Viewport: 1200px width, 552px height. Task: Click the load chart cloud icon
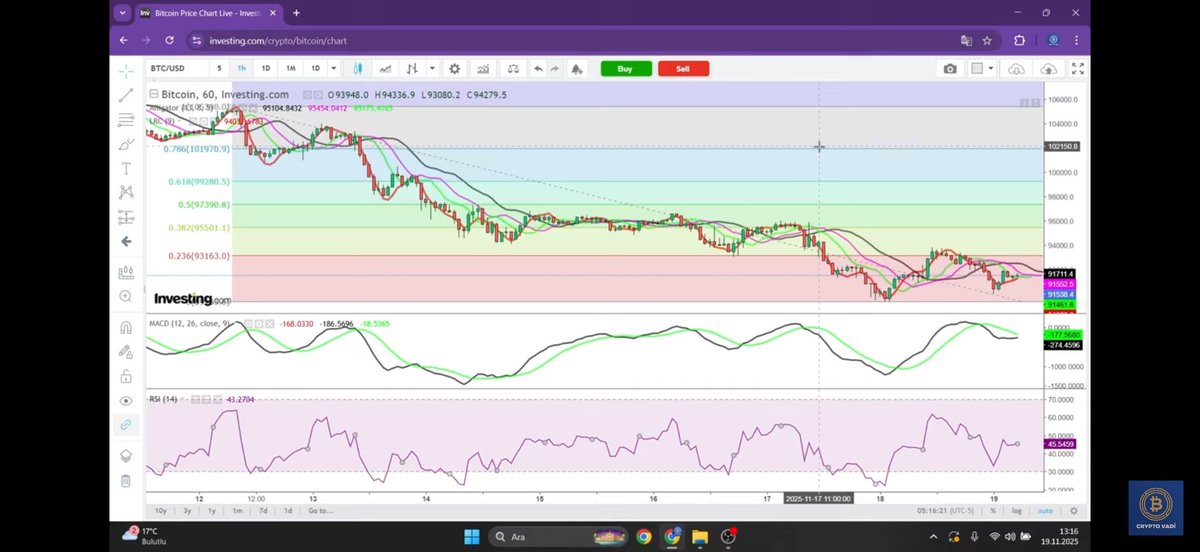(x=1017, y=68)
